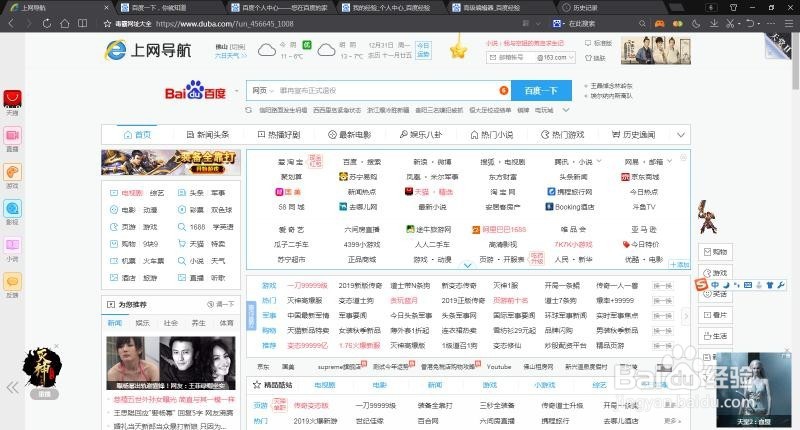The height and width of the screenshot is (430, 800).
Task: Click the Suning 苏宁易购 icon link
Action: 358,176
